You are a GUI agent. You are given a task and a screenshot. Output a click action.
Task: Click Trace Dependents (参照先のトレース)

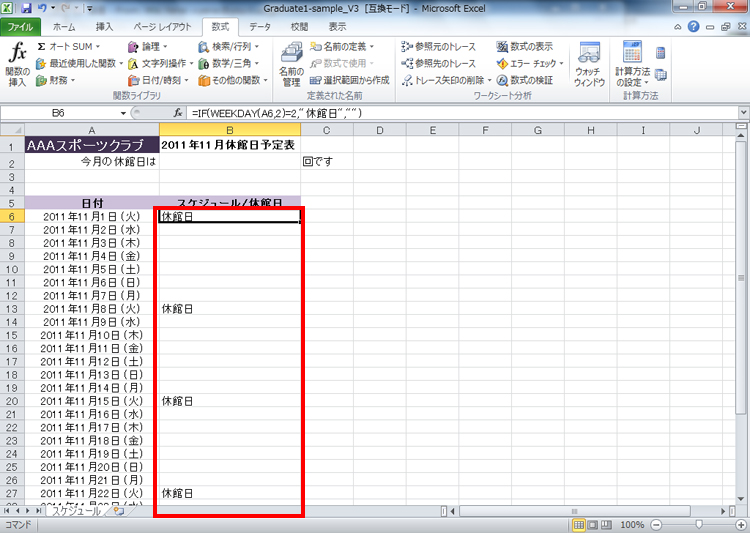(x=439, y=63)
